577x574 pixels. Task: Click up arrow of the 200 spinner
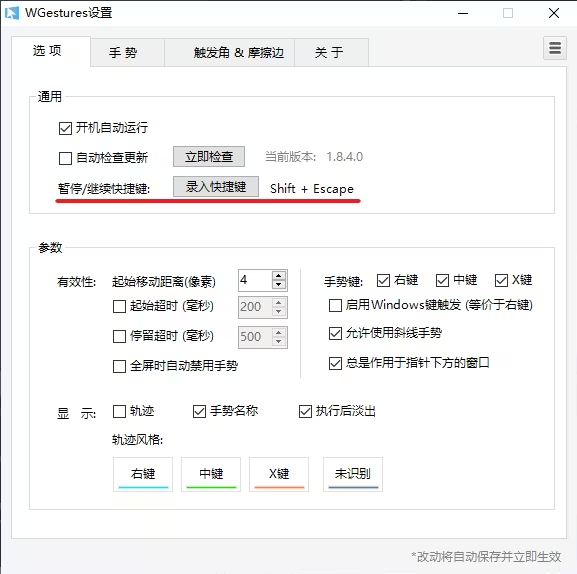point(279,302)
